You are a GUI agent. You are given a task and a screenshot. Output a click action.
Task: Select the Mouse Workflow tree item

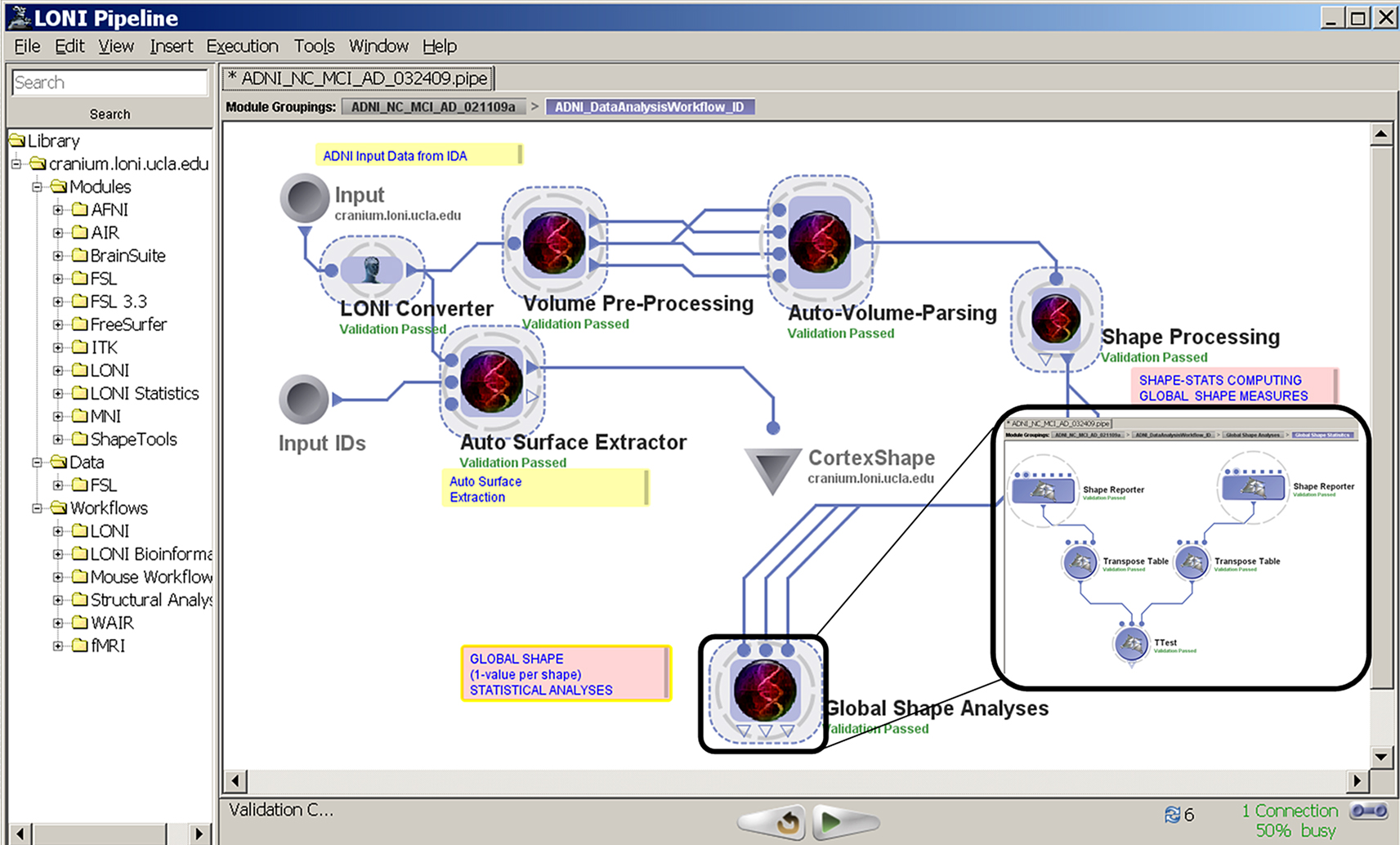click(x=151, y=577)
